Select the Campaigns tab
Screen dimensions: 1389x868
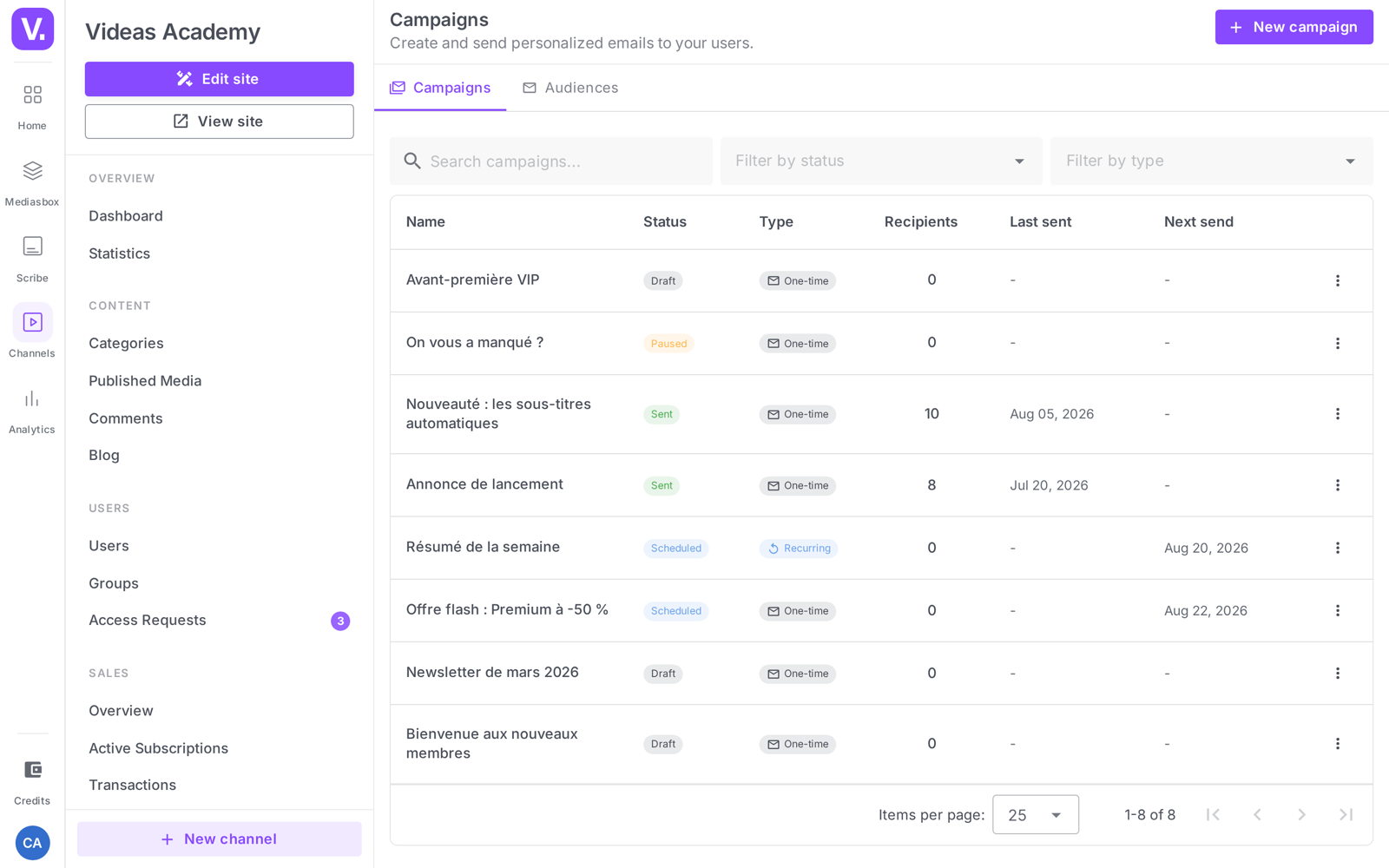click(x=440, y=88)
